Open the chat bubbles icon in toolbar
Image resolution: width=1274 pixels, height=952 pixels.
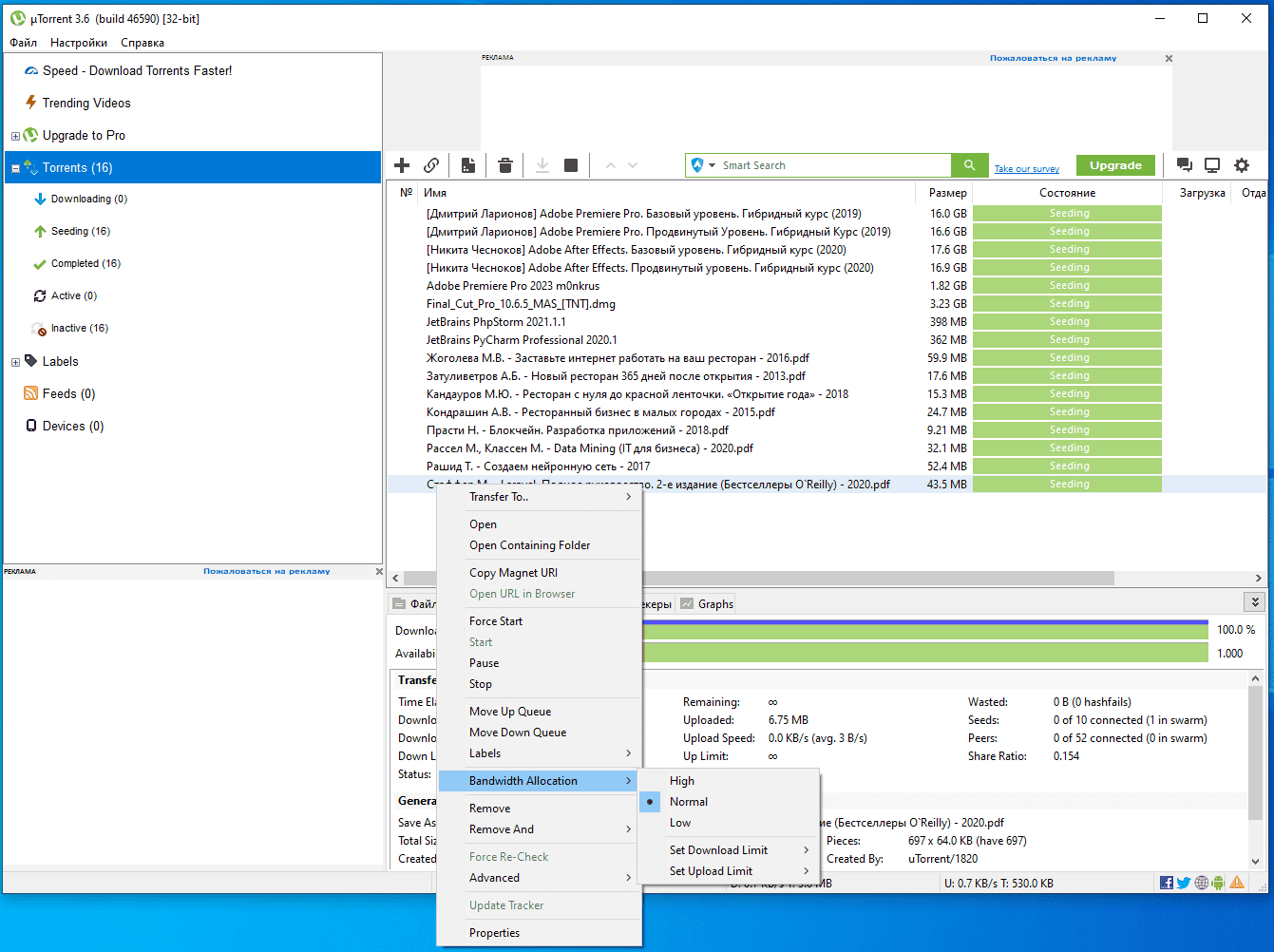(x=1185, y=165)
